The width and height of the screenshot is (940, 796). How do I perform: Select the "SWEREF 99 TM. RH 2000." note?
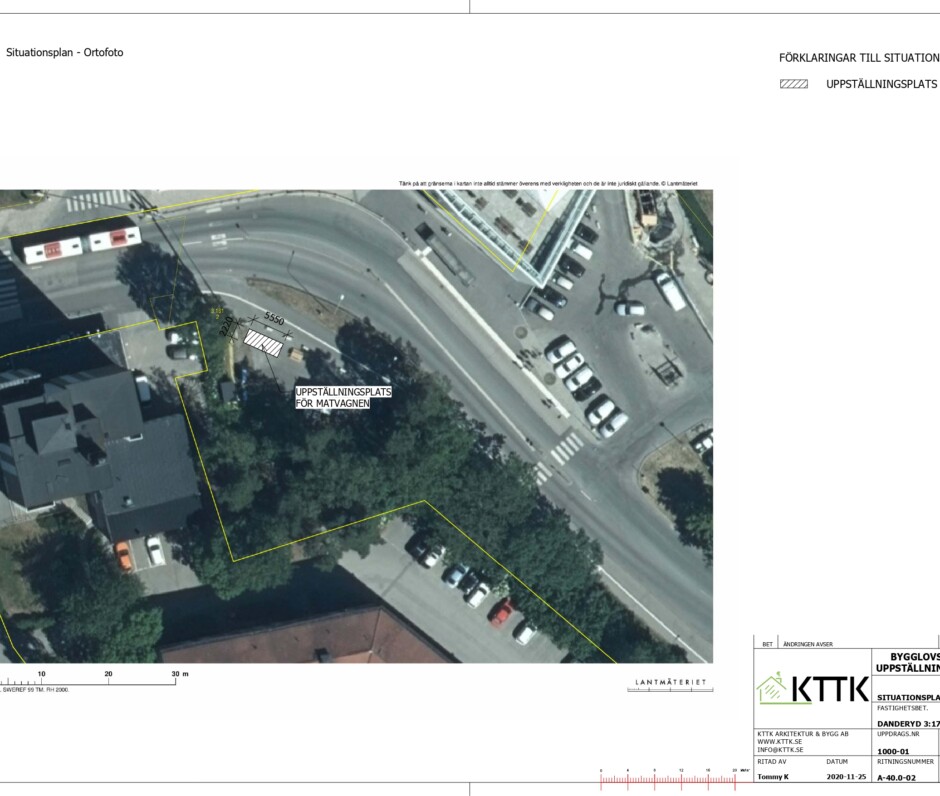coord(35,690)
